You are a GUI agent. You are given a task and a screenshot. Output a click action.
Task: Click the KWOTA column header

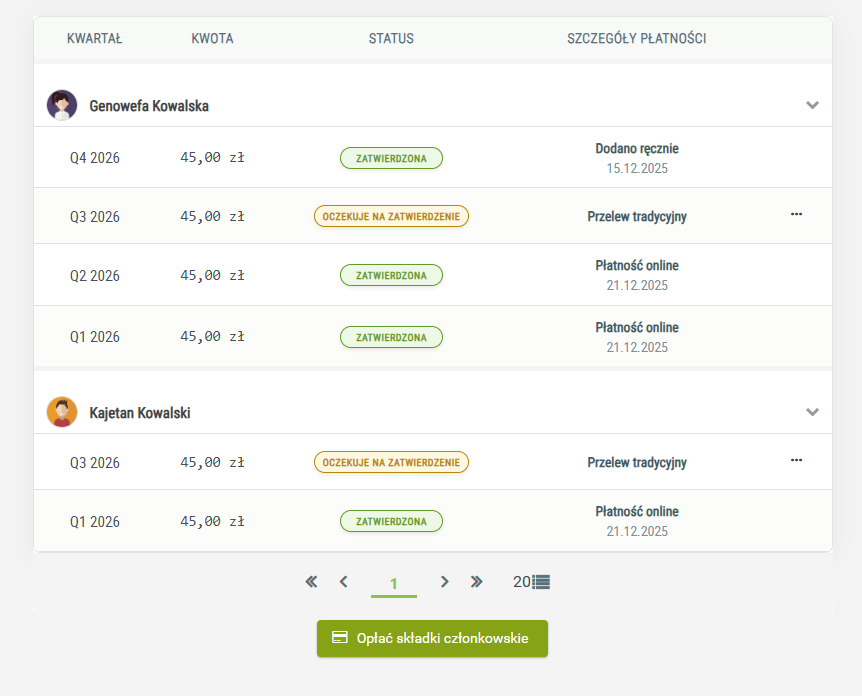coord(212,39)
